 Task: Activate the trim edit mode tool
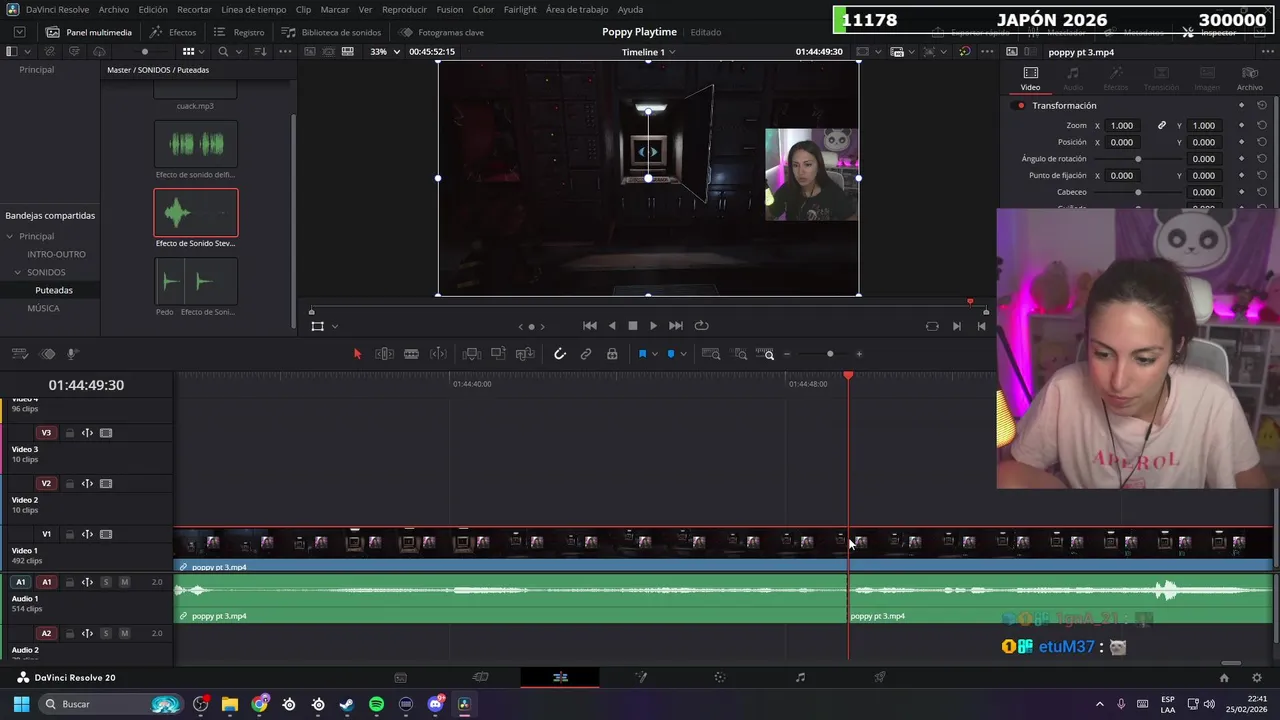pyautogui.click(x=384, y=354)
